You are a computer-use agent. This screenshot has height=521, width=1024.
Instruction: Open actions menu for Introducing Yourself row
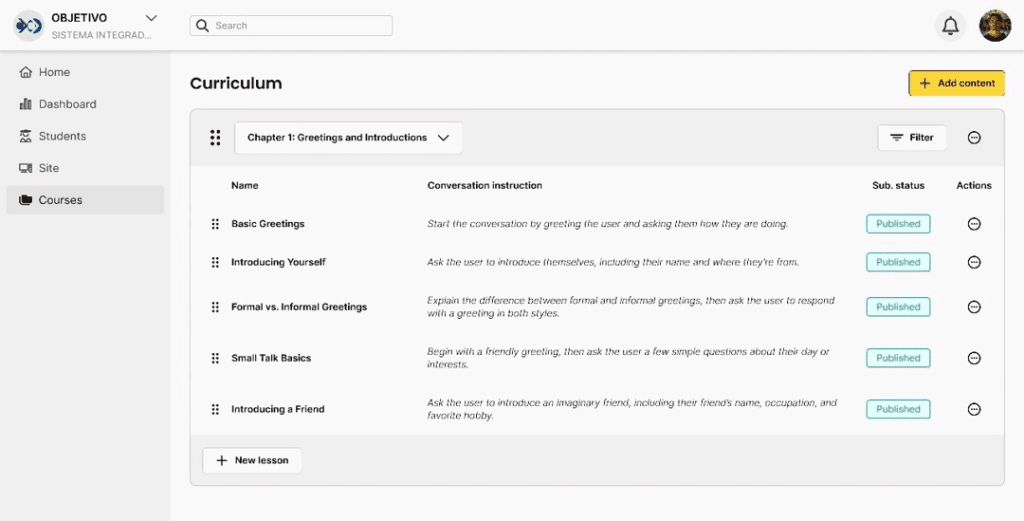coord(974,262)
